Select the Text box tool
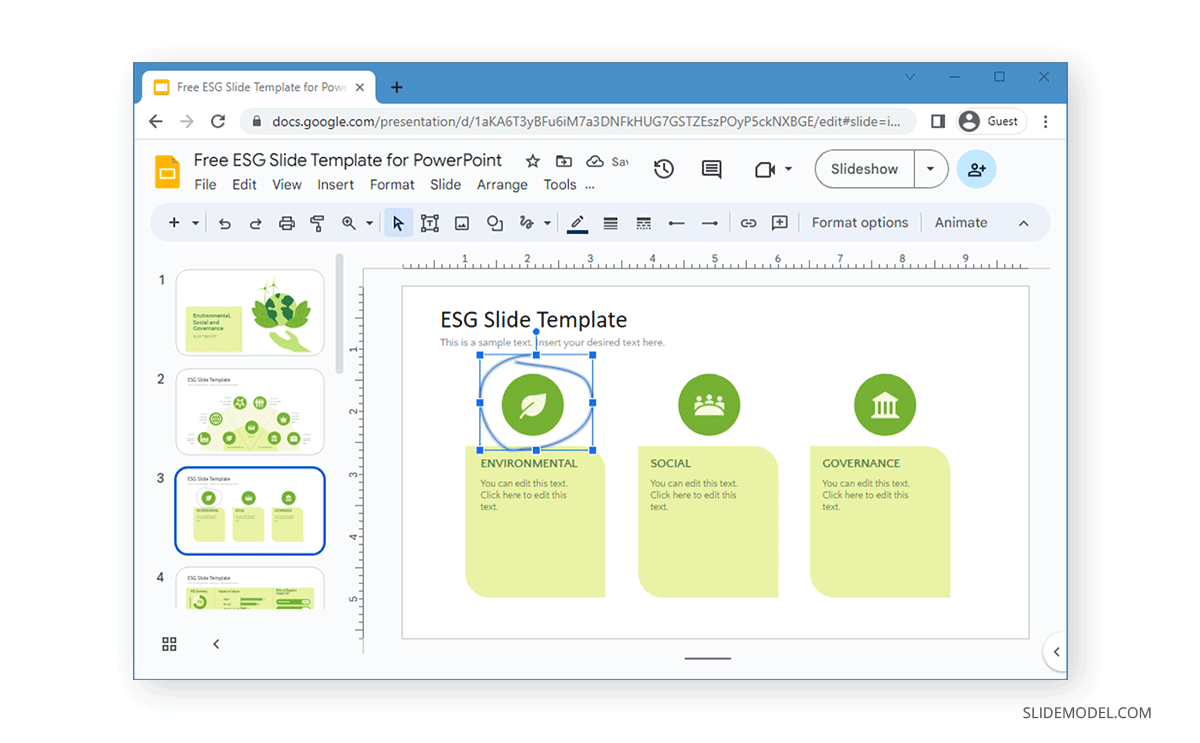Screen dimensions: 1200x743 430,223
